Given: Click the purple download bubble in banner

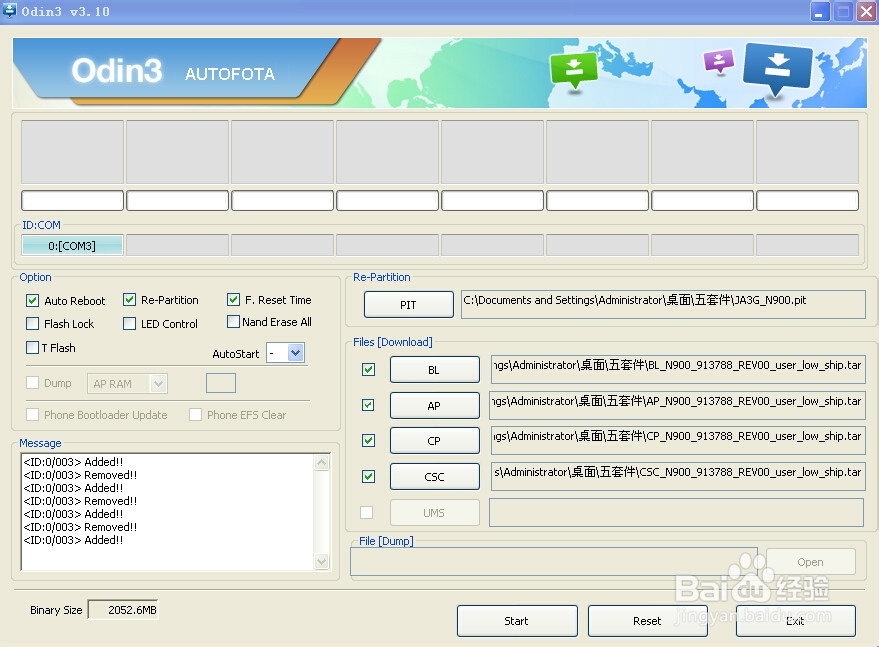Looking at the screenshot, I should [x=719, y=61].
